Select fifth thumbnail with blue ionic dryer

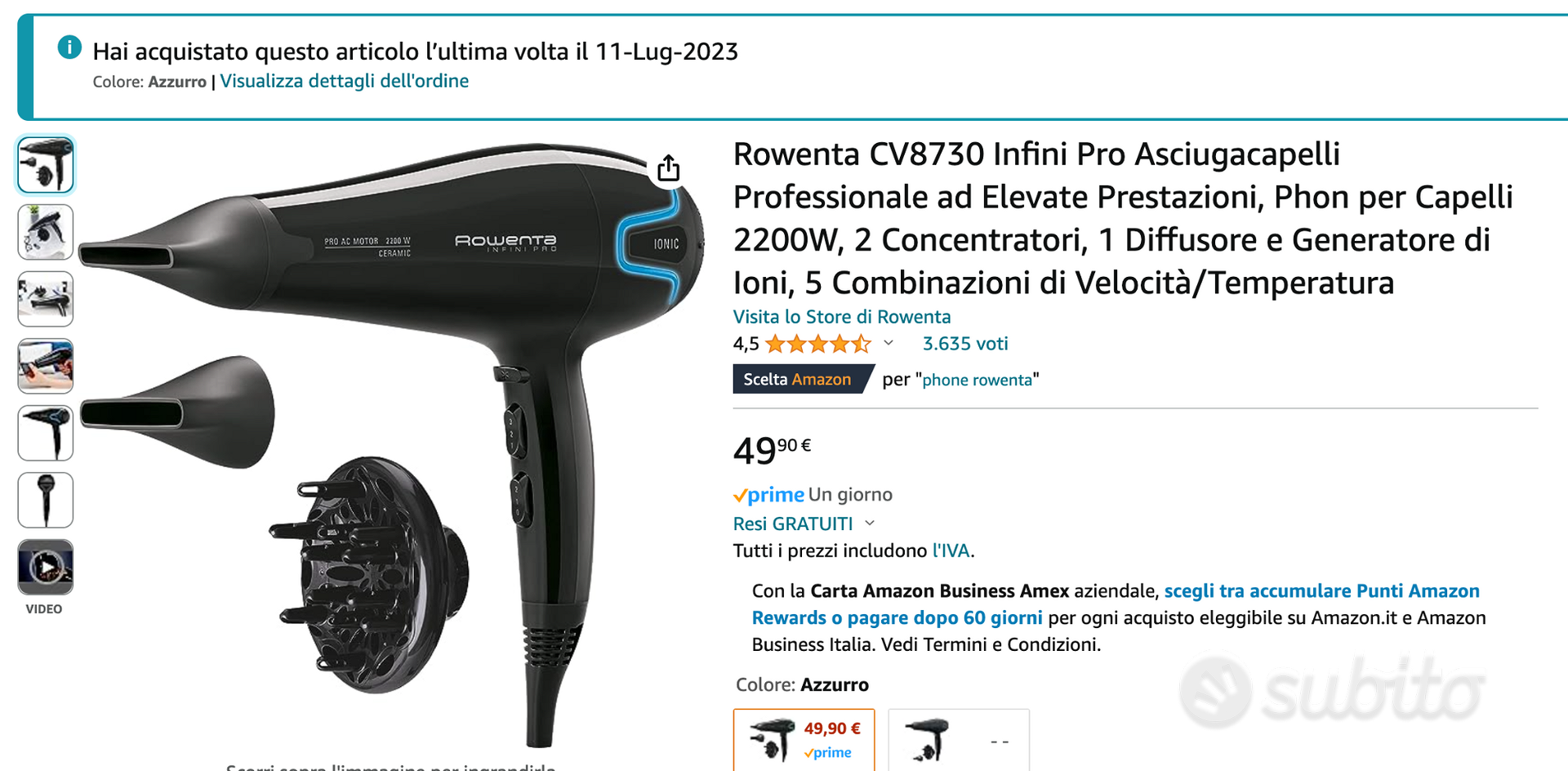click(46, 433)
